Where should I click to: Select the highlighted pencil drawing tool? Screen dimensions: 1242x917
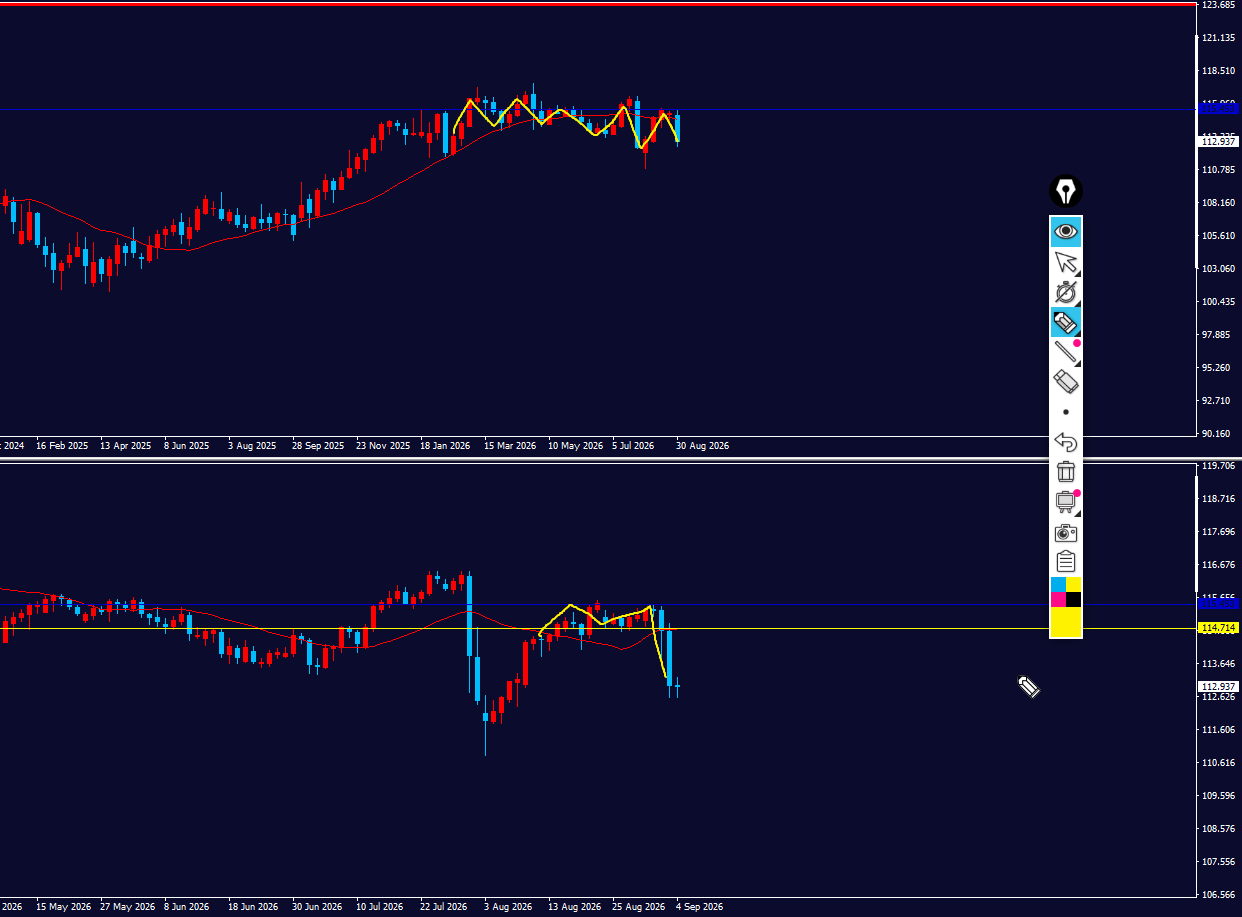1066,322
